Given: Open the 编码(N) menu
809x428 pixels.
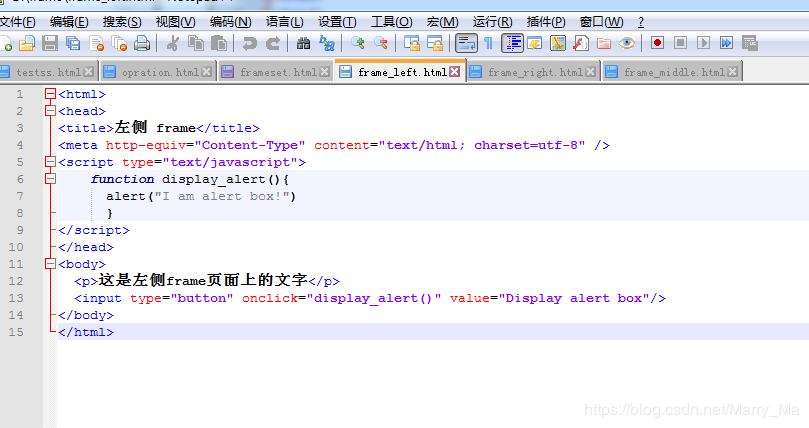Looking at the screenshot, I should tap(231, 22).
